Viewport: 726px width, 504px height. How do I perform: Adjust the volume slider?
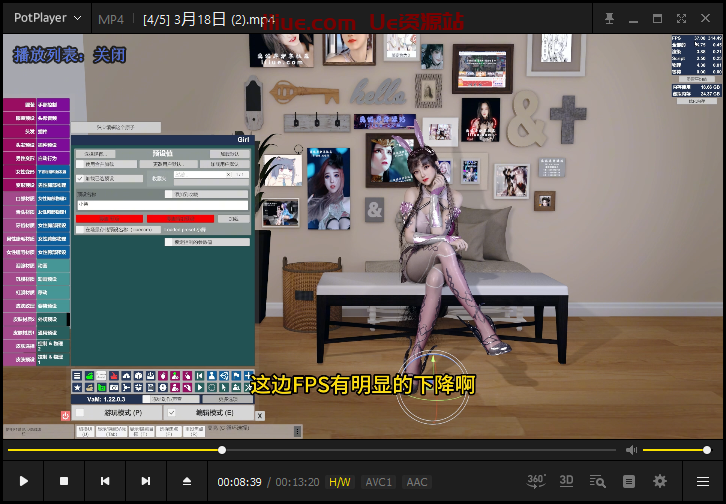coord(676,450)
